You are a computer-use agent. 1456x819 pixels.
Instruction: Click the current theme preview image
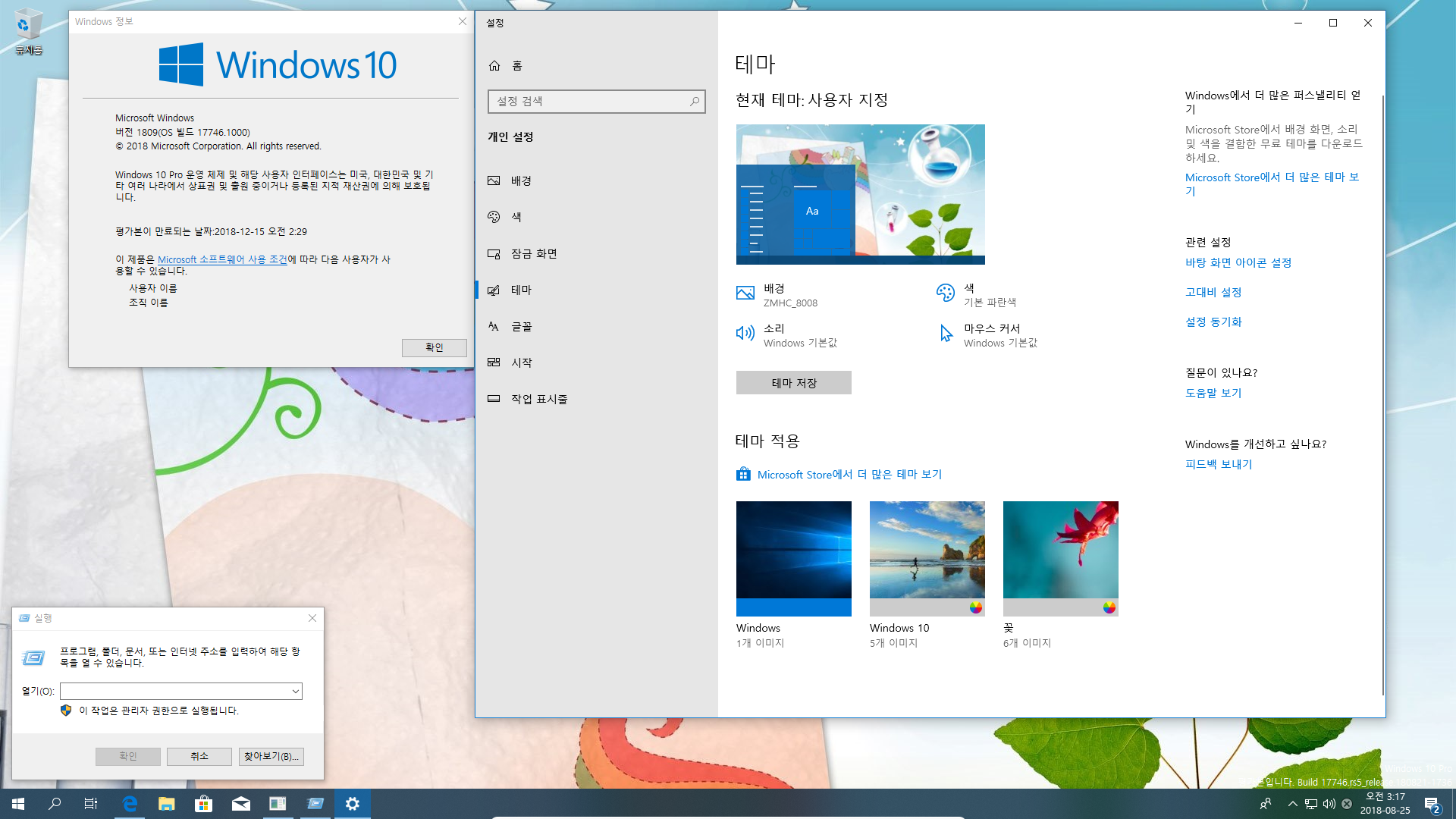(861, 194)
